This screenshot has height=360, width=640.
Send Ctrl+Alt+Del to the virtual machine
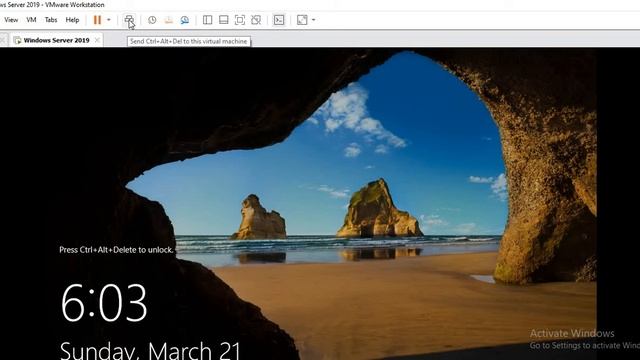click(x=129, y=20)
